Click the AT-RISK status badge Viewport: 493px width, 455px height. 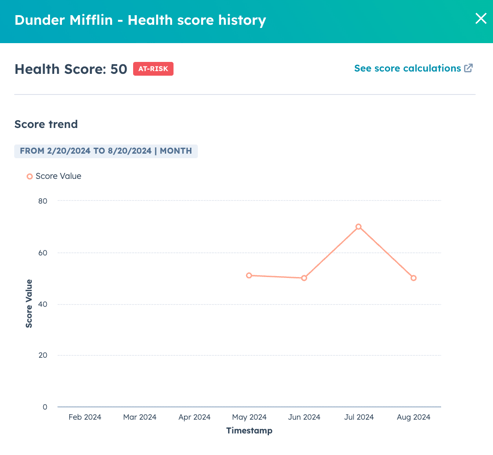[153, 69]
